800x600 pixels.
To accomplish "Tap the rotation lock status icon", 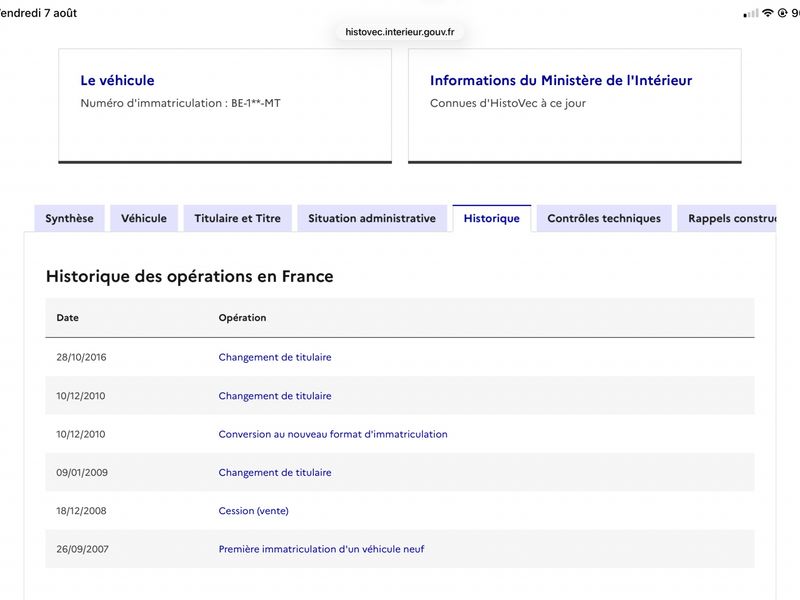I will pos(782,13).
